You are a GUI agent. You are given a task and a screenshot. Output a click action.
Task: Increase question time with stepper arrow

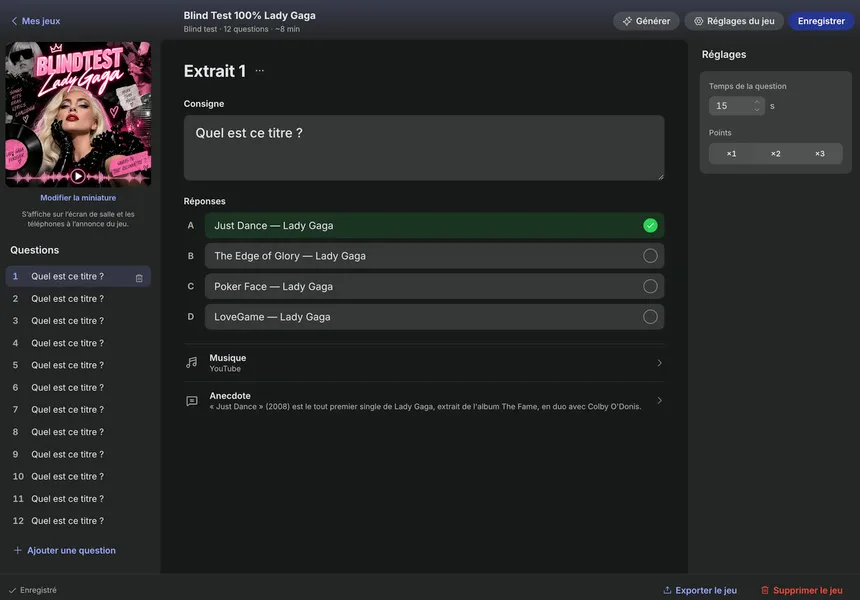(757, 102)
